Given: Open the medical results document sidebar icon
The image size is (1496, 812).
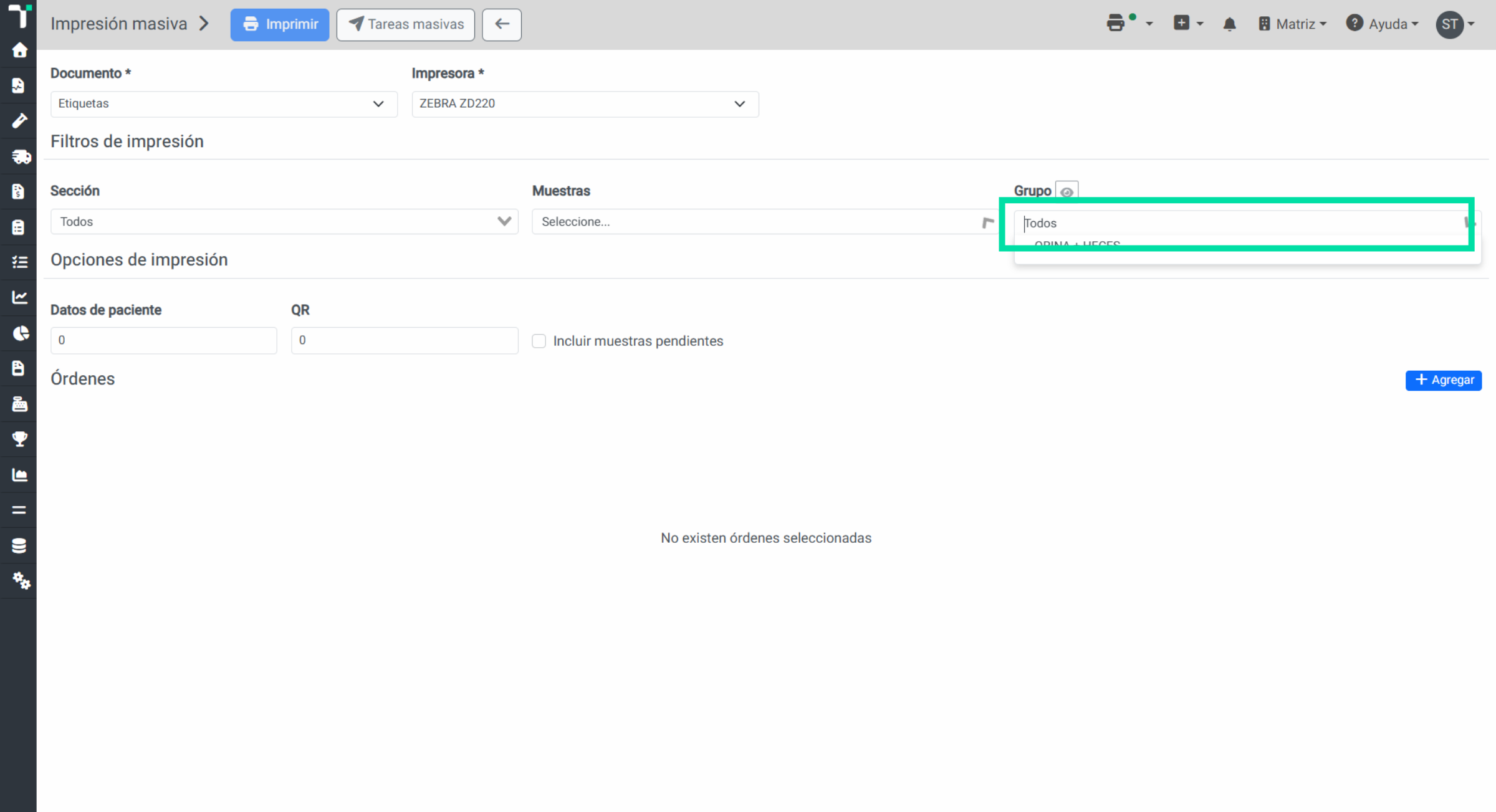Looking at the screenshot, I should pos(19,85).
